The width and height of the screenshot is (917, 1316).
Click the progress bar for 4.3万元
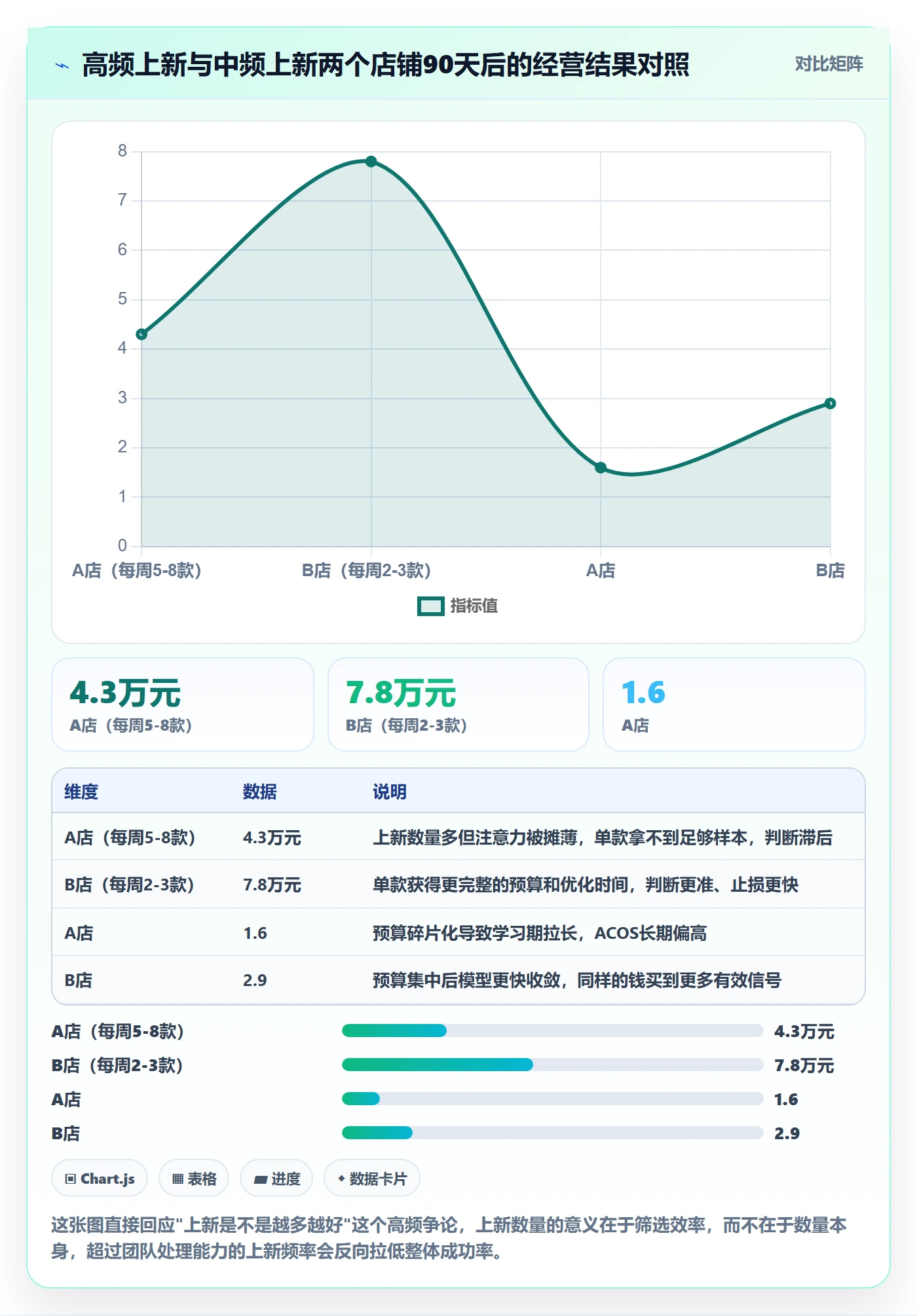click(552, 1031)
